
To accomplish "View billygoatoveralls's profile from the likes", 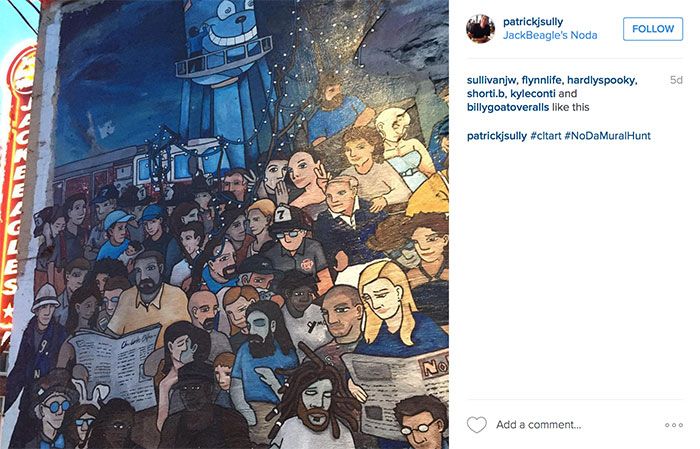I will tap(508, 107).
